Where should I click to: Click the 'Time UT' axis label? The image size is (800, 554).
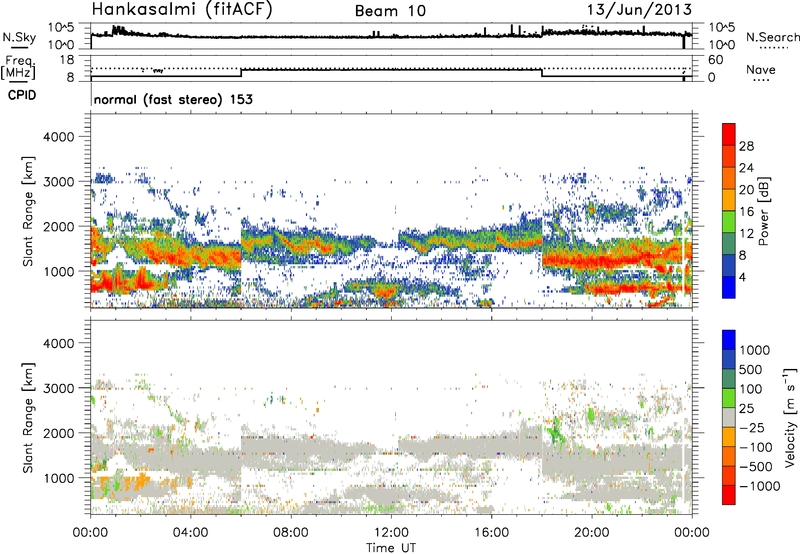point(391,548)
